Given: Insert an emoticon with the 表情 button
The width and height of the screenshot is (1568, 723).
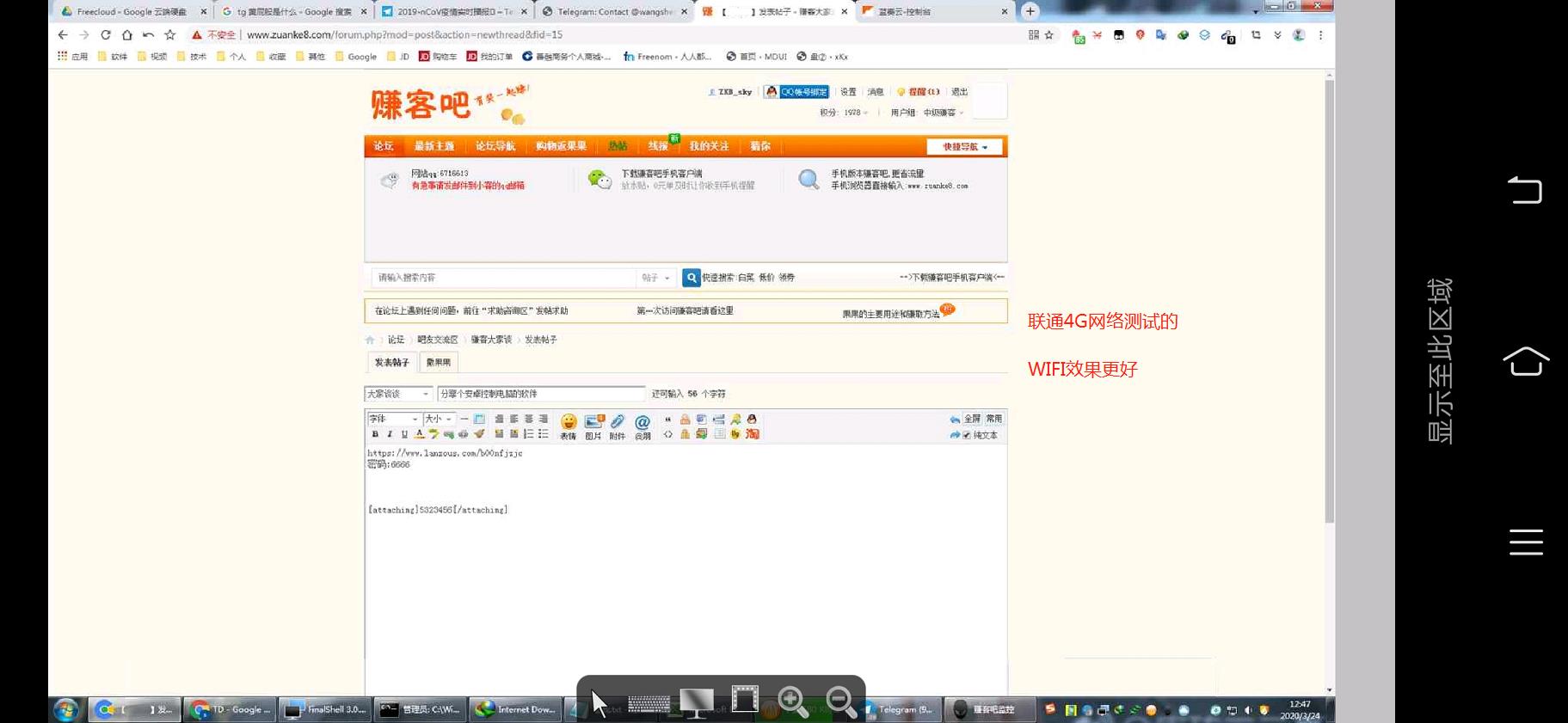Looking at the screenshot, I should click(569, 426).
